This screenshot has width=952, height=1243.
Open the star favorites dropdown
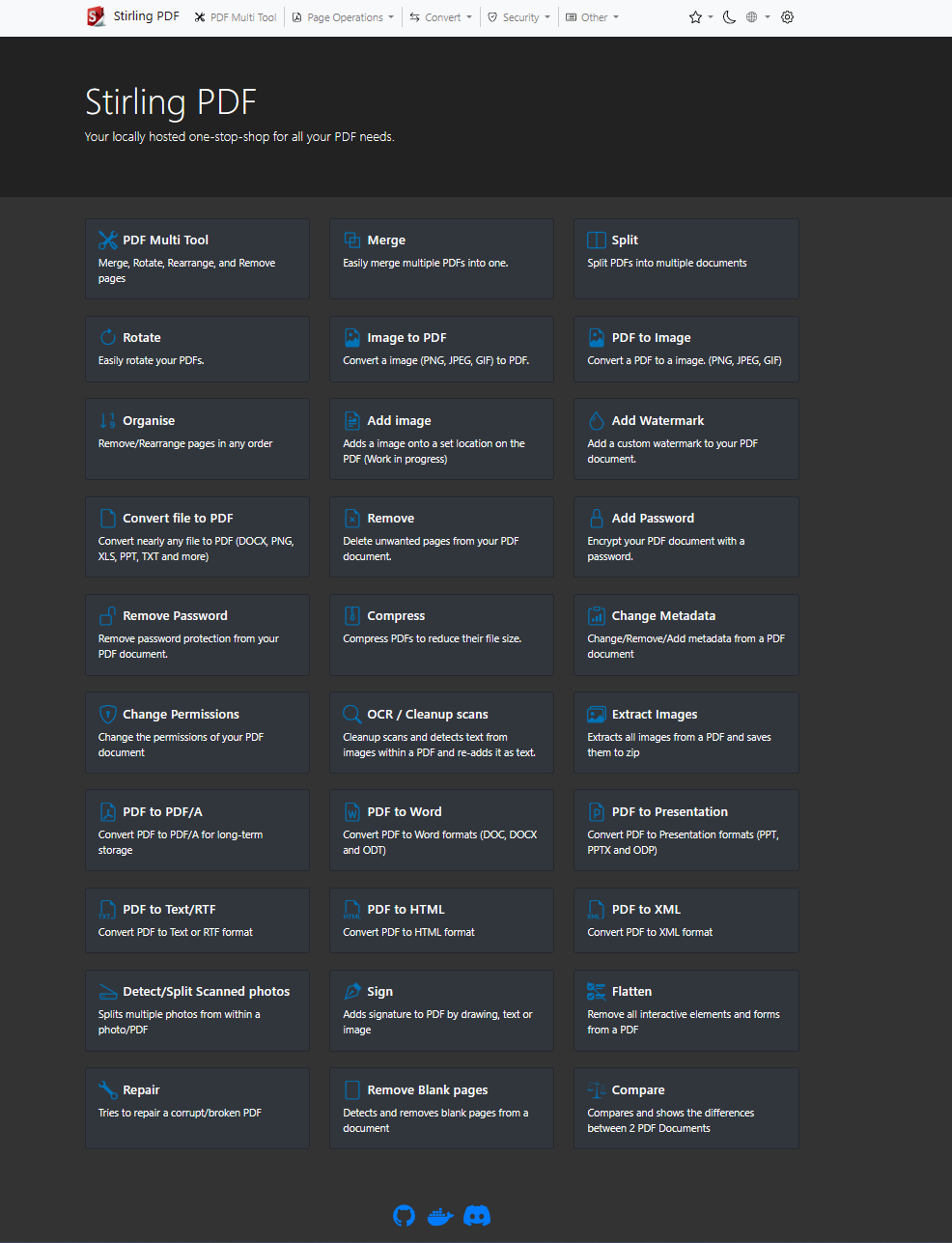(x=700, y=17)
